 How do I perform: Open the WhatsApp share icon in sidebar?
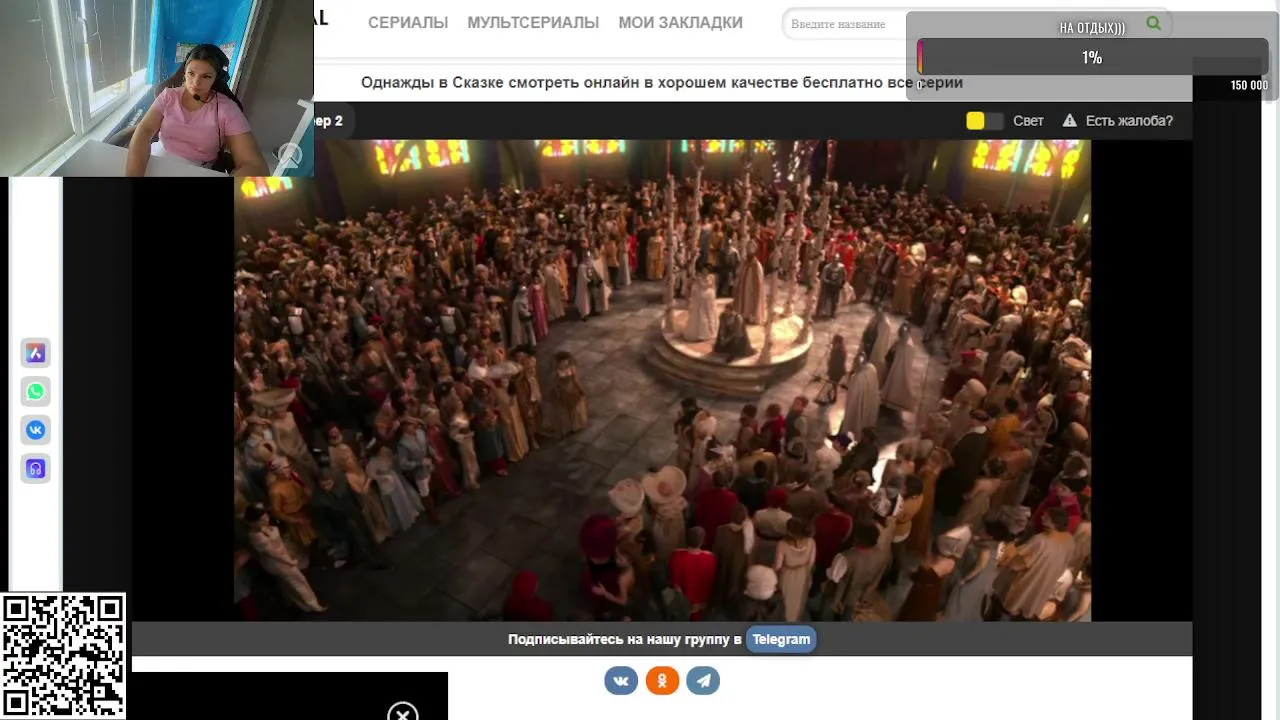(x=36, y=391)
